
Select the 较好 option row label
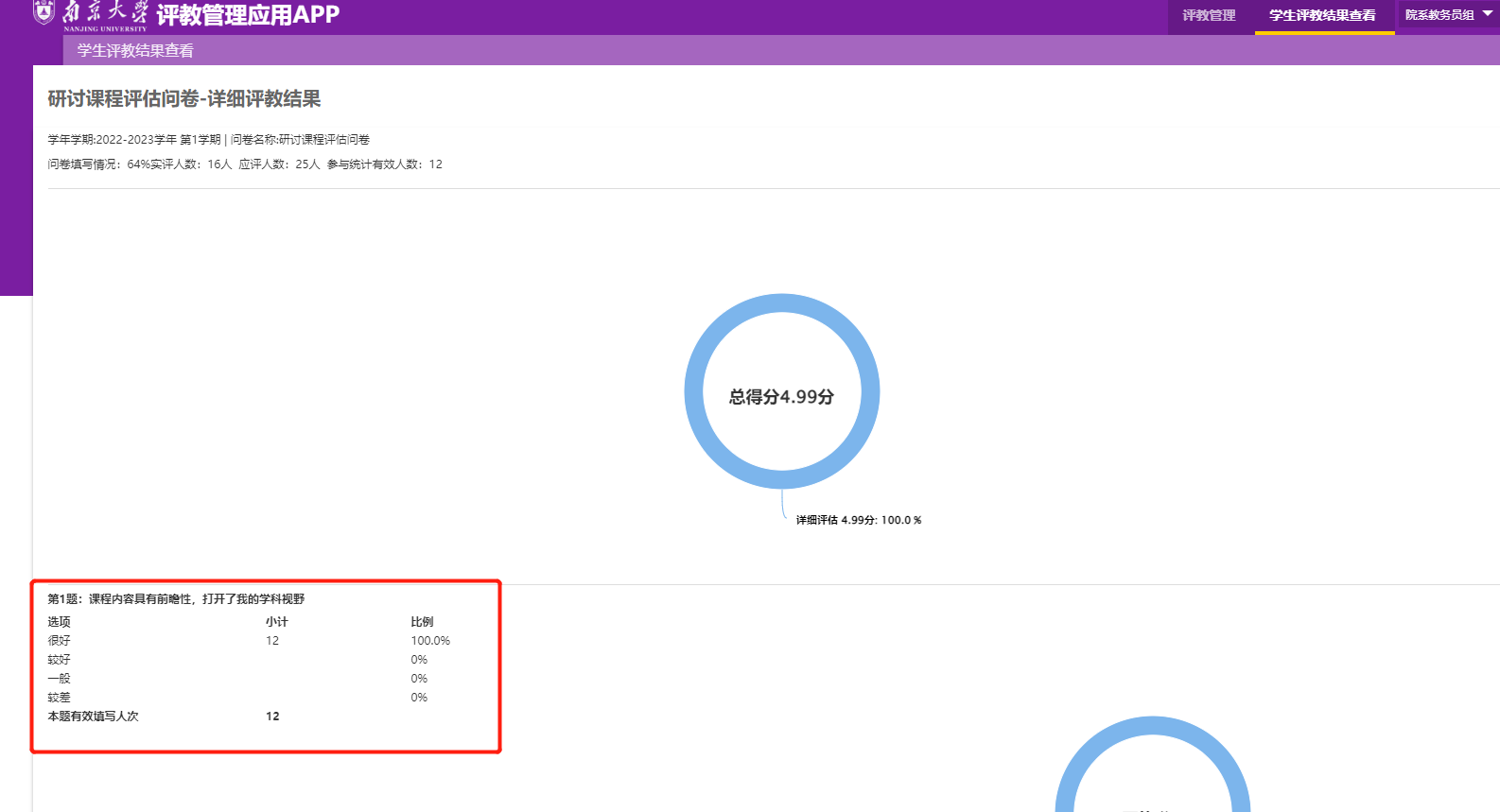pos(59,659)
